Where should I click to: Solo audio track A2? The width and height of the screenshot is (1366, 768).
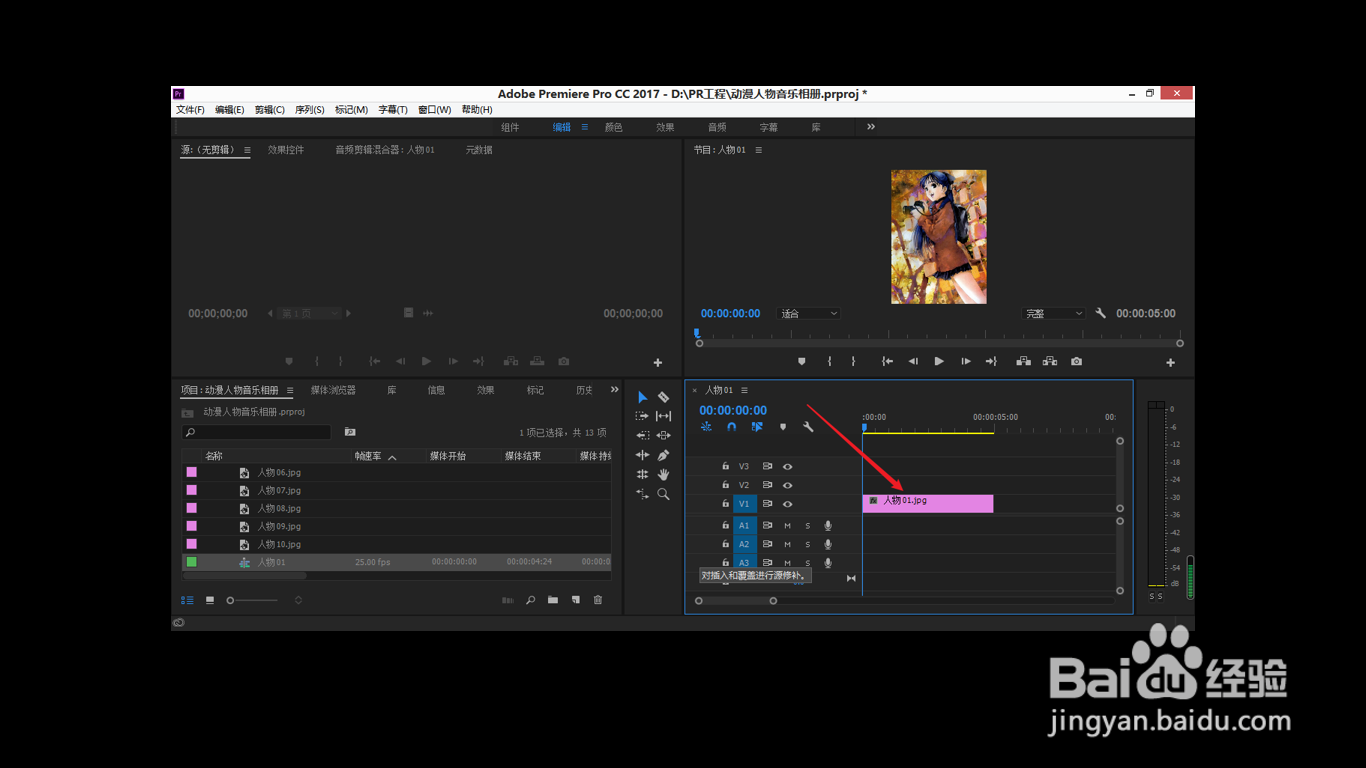(x=808, y=544)
